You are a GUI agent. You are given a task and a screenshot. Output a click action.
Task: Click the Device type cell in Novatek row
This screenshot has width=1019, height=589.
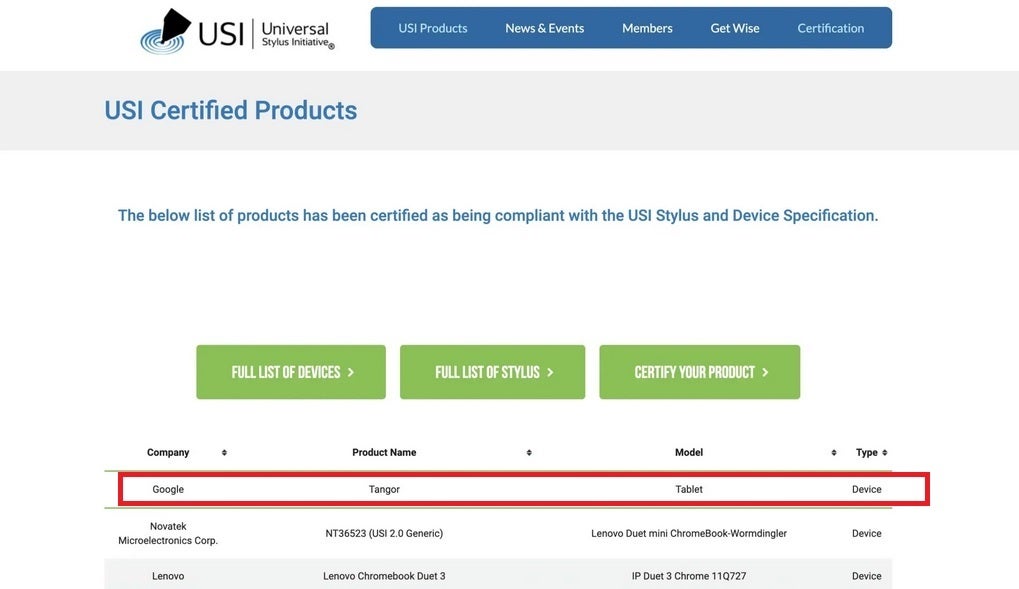pos(867,533)
